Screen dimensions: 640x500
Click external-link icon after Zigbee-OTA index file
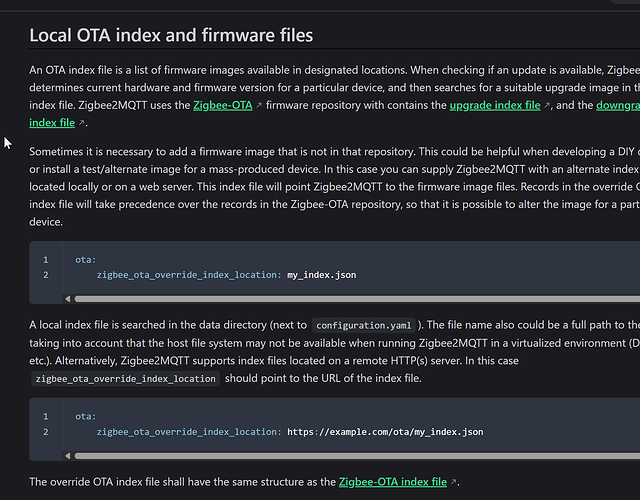pyautogui.click(x=453, y=482)
